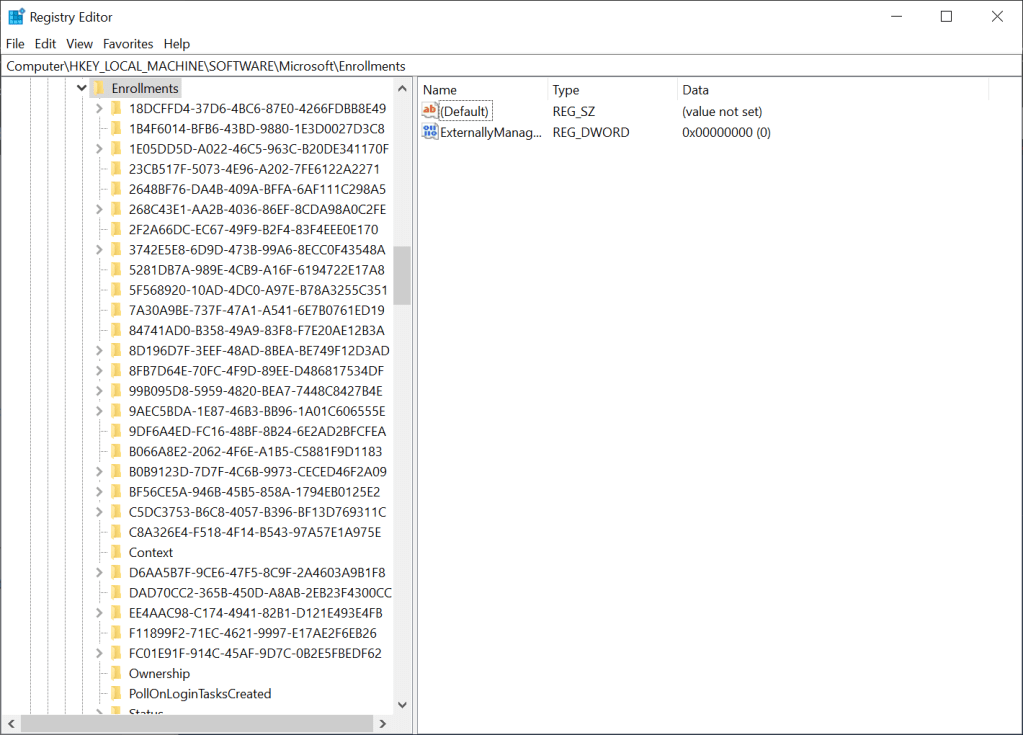Open the View menu
The image size is (1023, 735).
coord(79,44)
